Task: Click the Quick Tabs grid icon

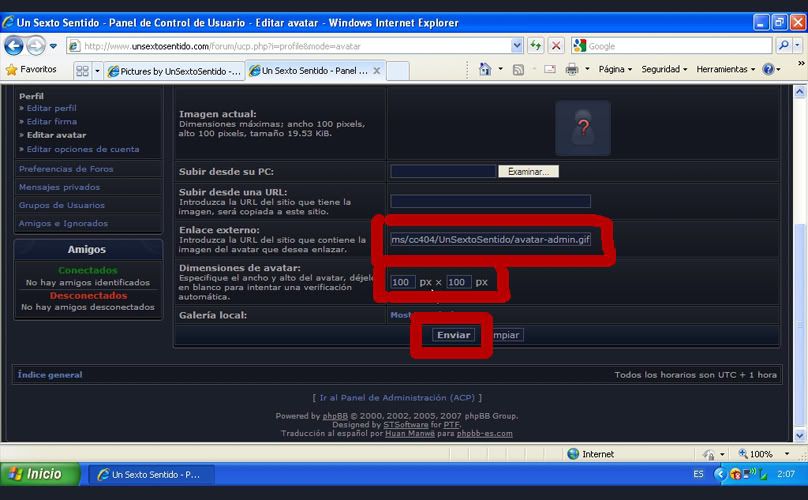Action: pyautogui.click(x=82, y=71)
